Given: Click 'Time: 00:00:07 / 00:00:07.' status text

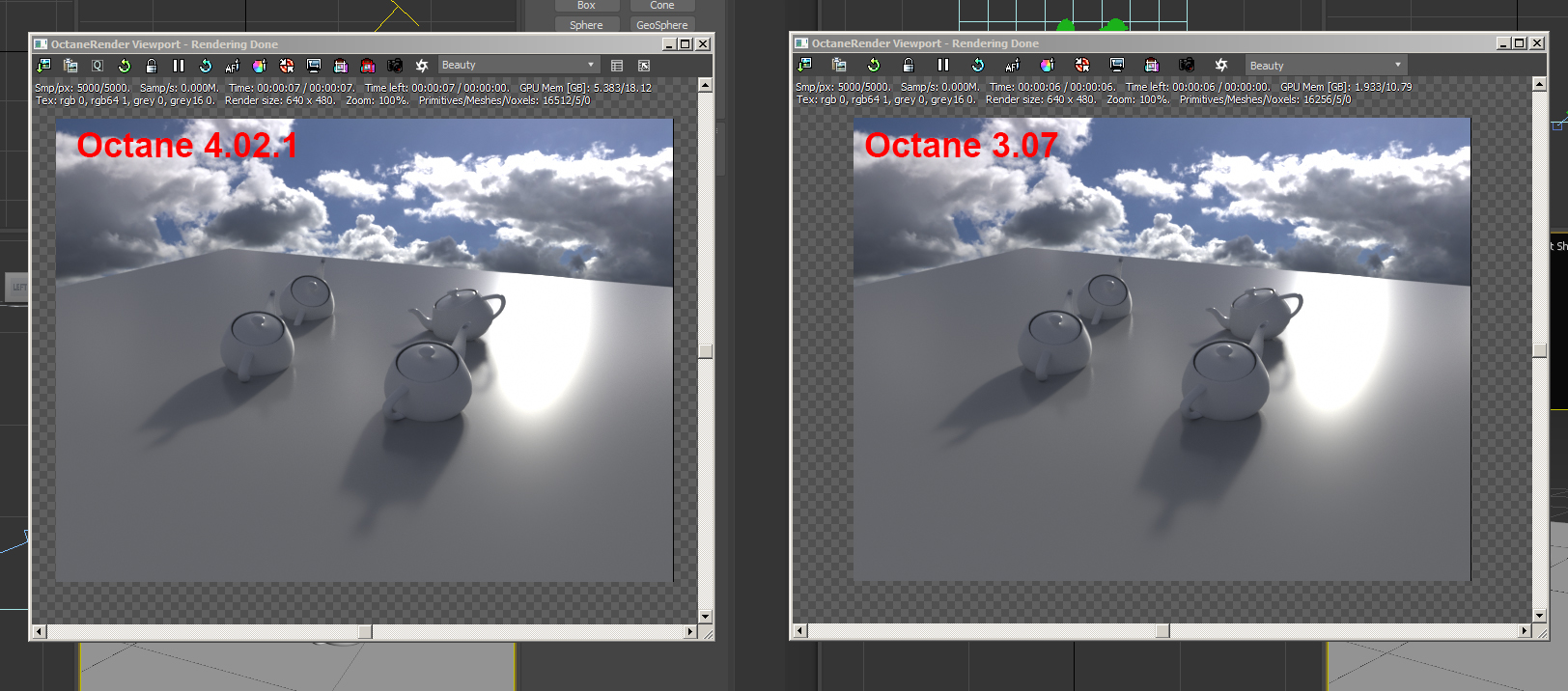Looking at the screenshot, I should [292, 88].
